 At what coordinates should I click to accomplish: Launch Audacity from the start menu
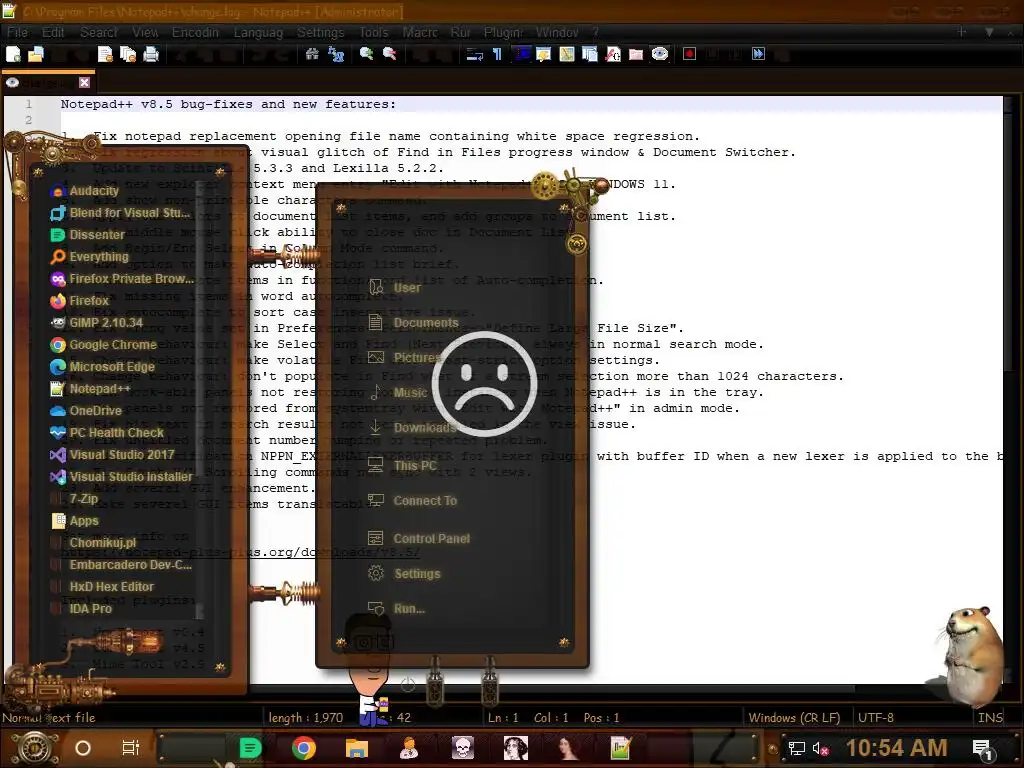(x=94, y=191)
